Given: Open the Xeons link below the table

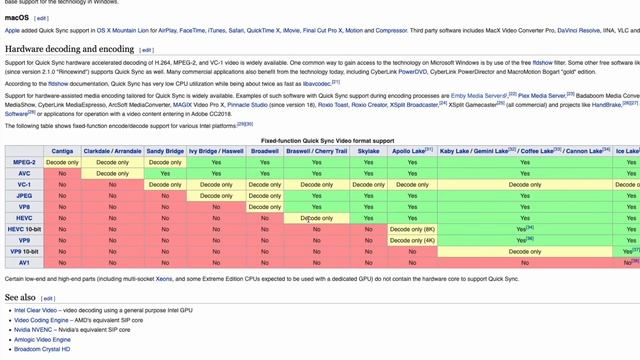Looking at the screenshot, I should [x=164, y=279].
